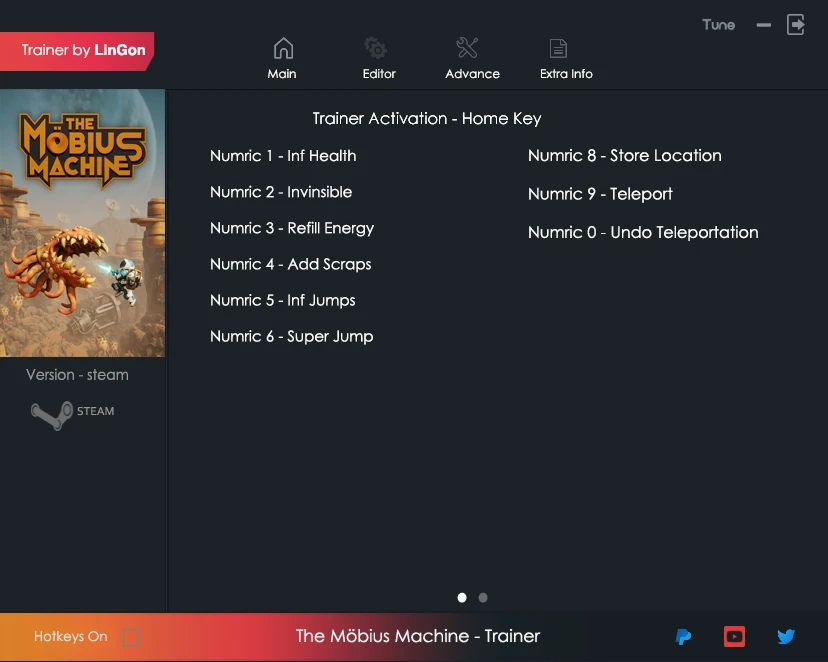
Task: Click The Möbius Machine - Trainer title
Action: coord(418,636)
